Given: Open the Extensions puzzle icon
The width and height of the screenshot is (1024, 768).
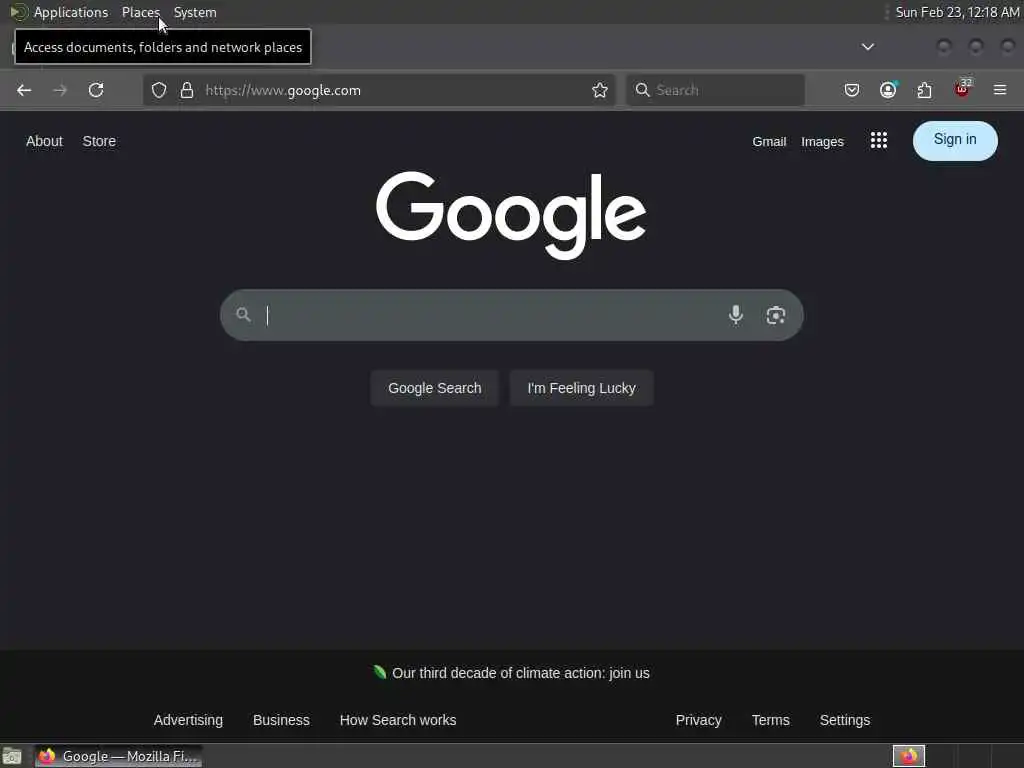Looking at the screenshot, I should [925, 90].
